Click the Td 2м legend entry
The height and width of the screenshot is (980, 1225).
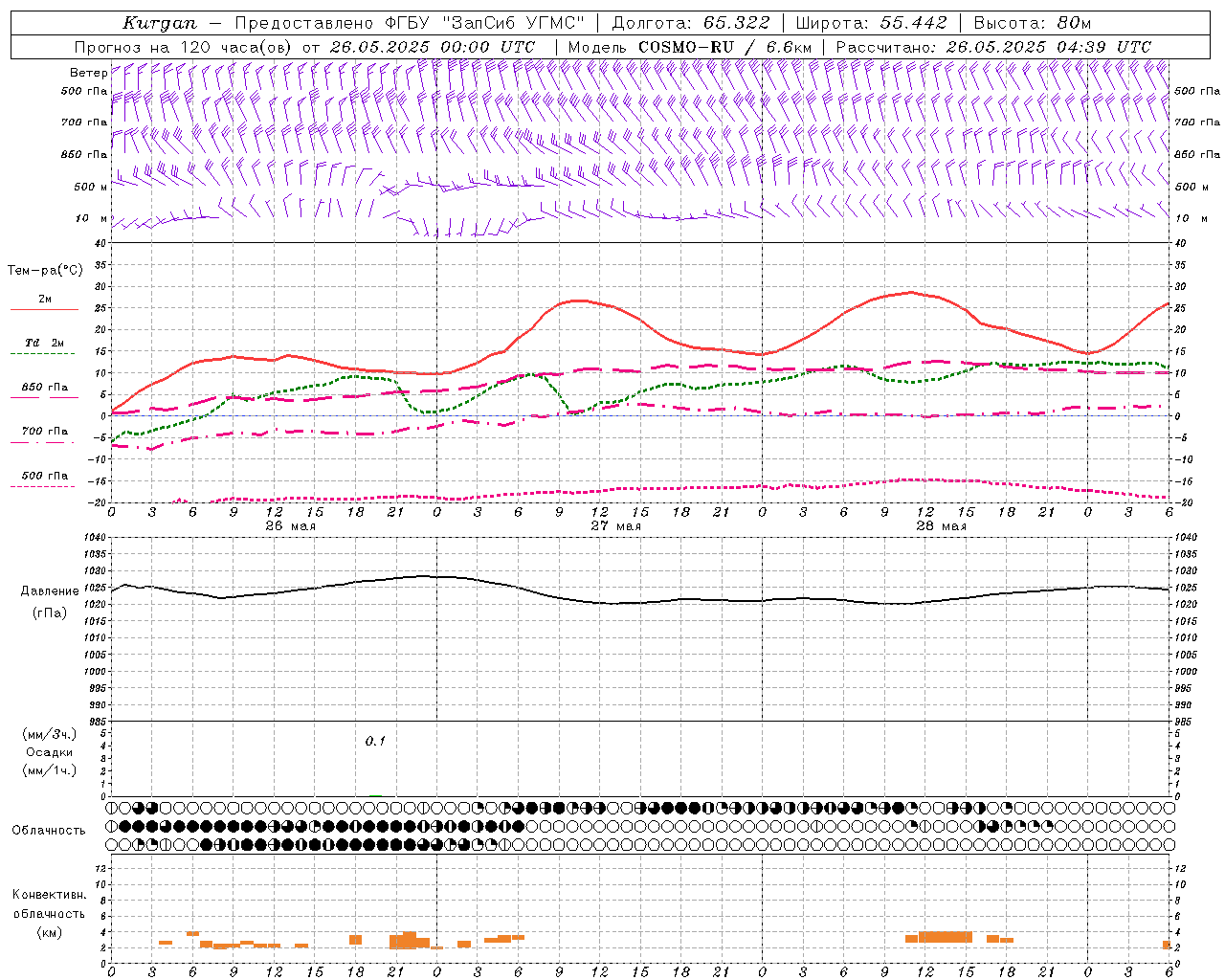(x=44, y=343)
